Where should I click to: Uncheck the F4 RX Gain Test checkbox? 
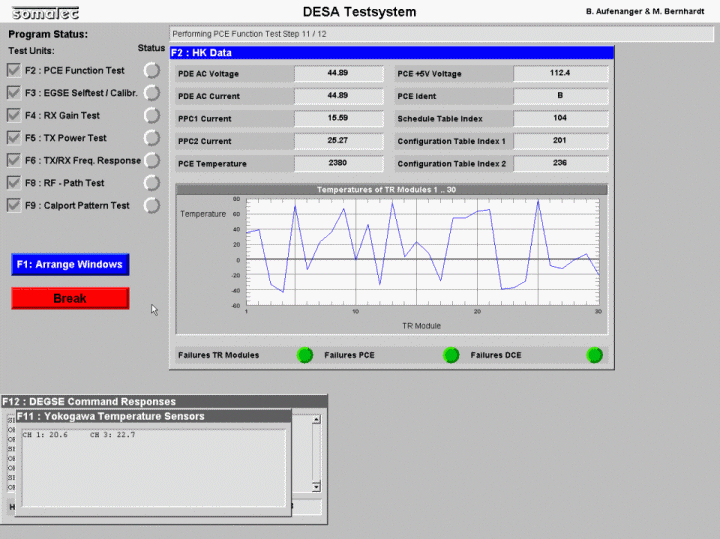pyautogui.click(x=14, y=115)
